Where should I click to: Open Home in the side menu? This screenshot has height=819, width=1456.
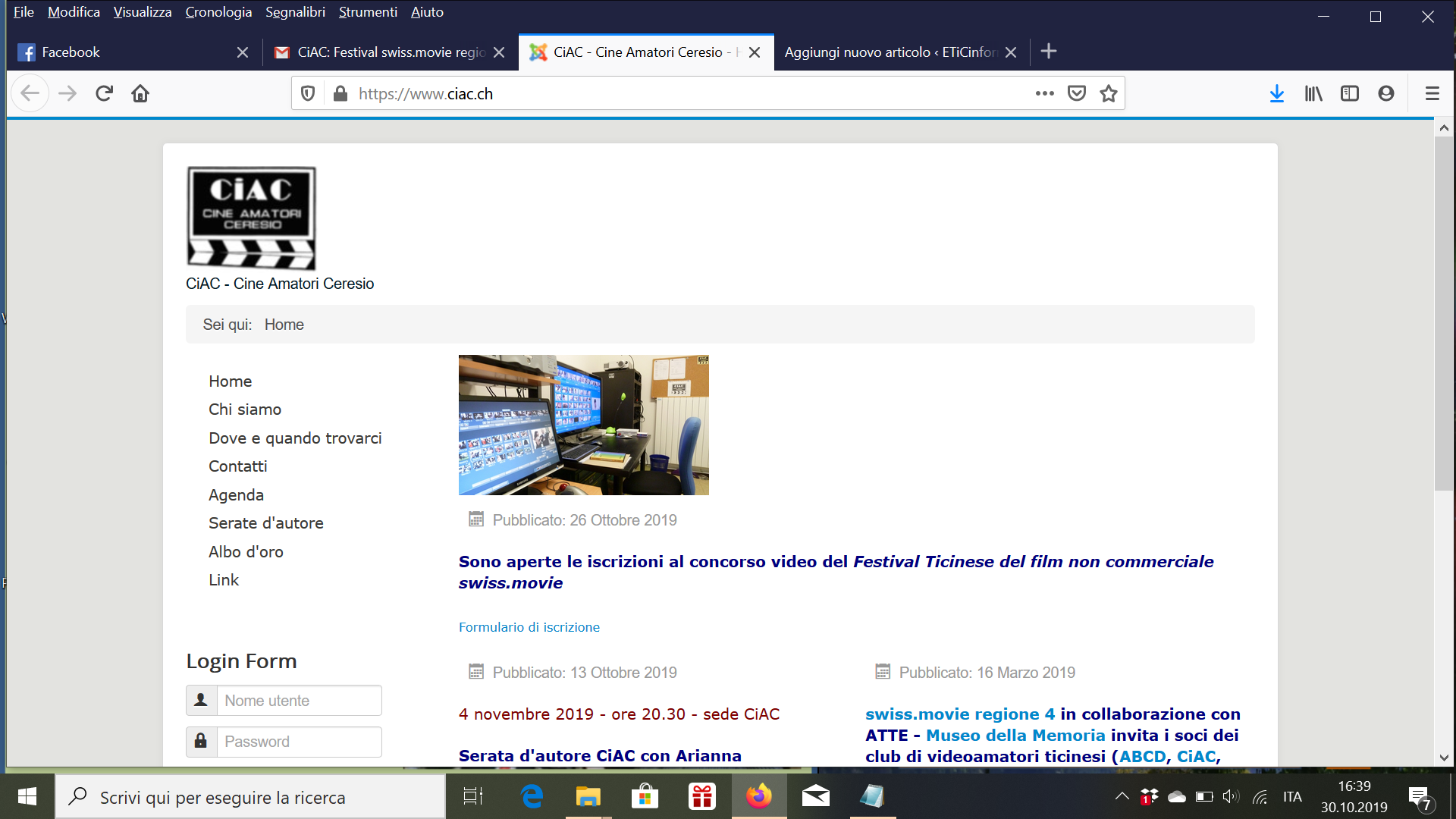pyautogui.click(x=231, y=381)
